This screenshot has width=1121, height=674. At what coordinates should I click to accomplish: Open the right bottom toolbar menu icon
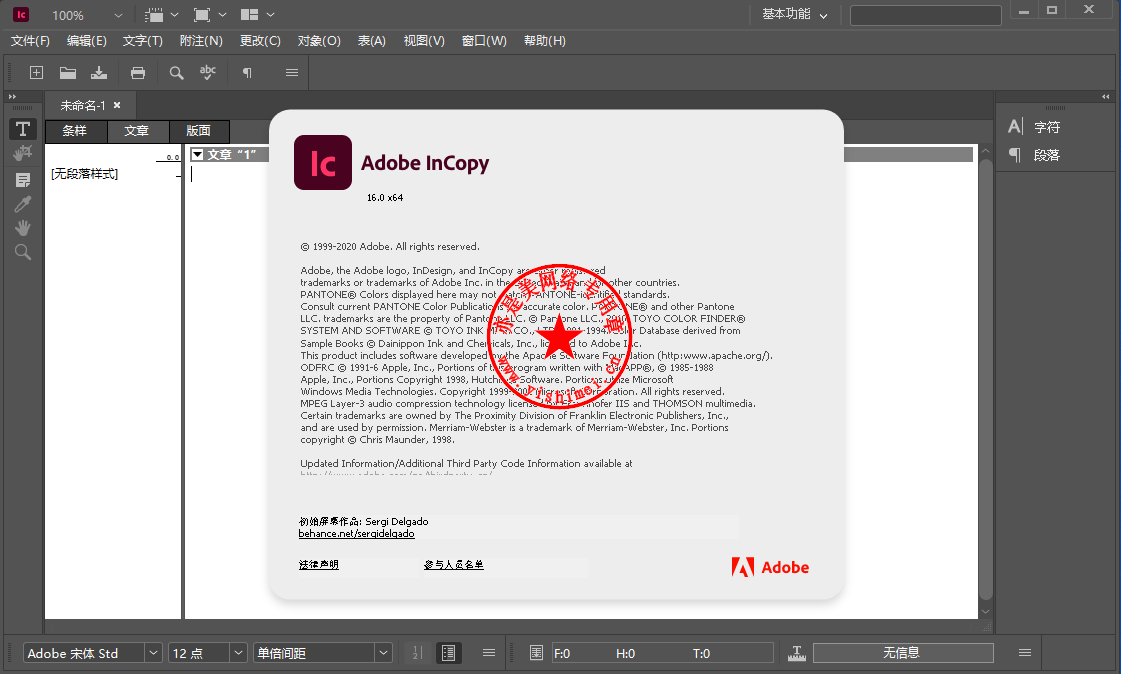point(1024,653)
